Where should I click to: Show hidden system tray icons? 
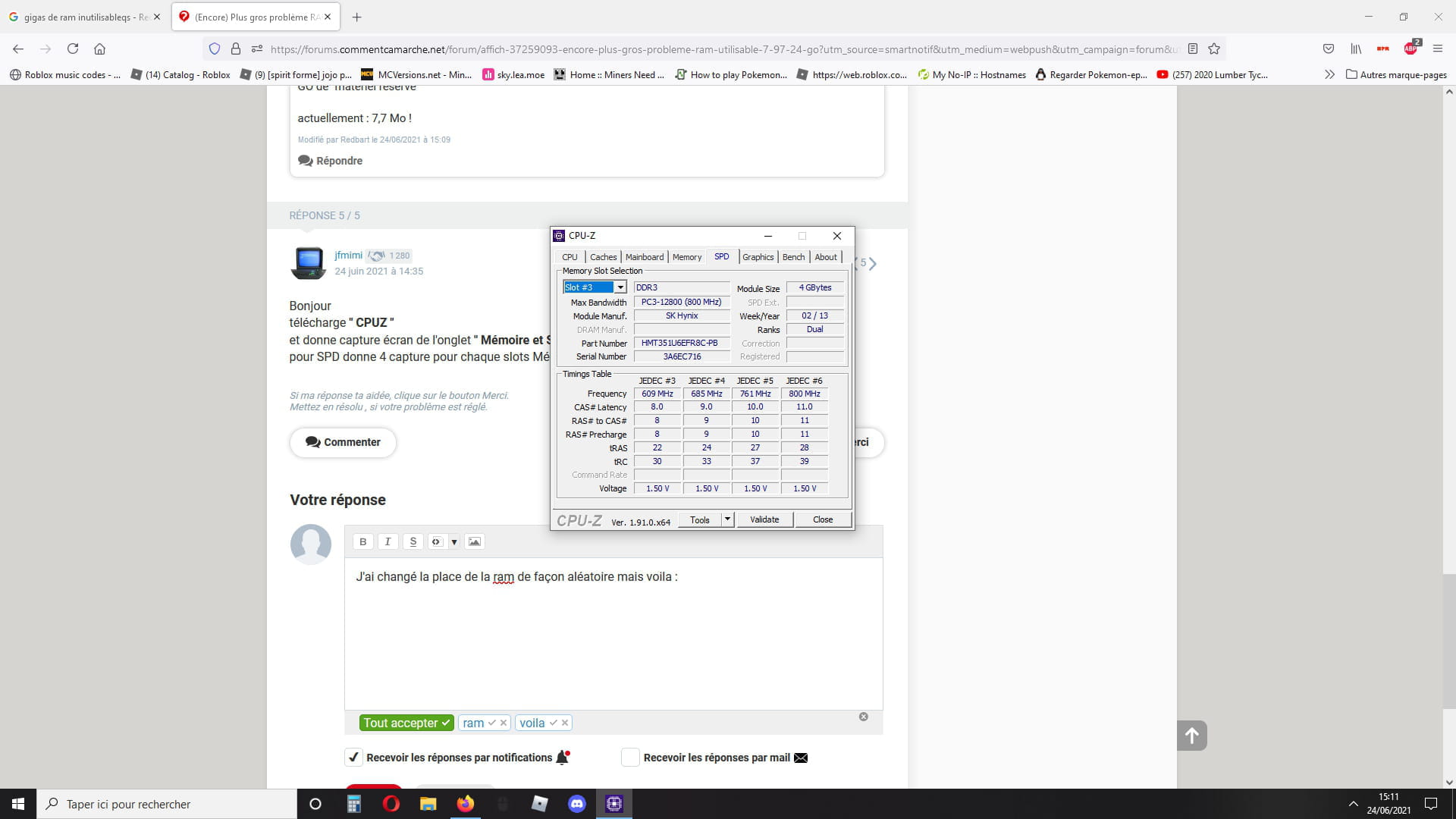(1353, 804)
